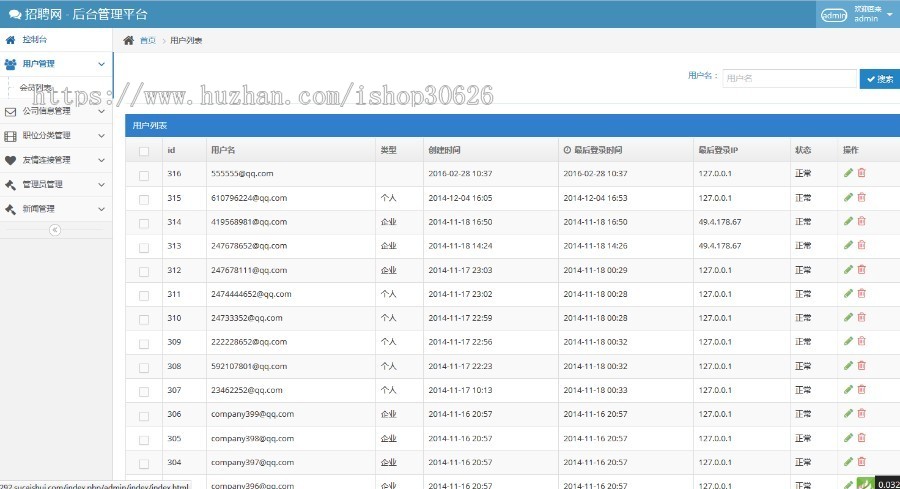
Task: Click the edit pencil for user 310
Action: pos(848,317)
